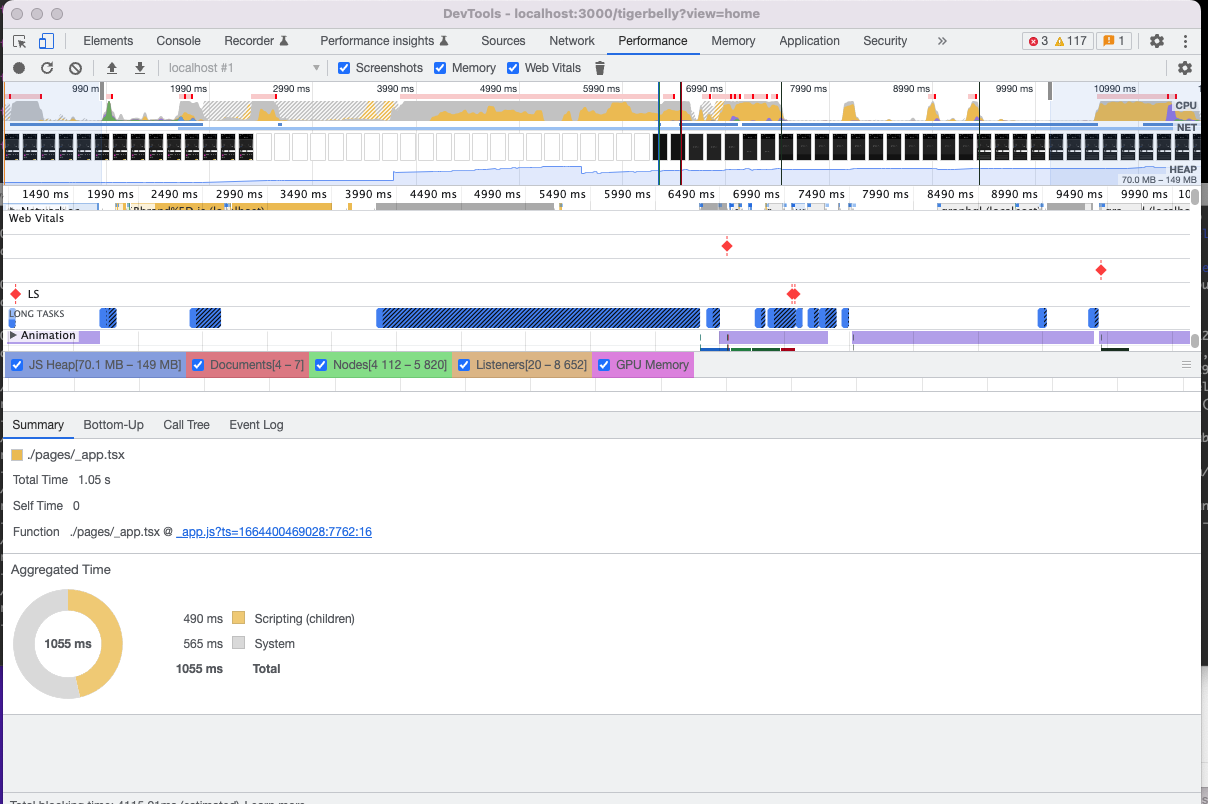Click the 565 ms system value

point(203,644)
